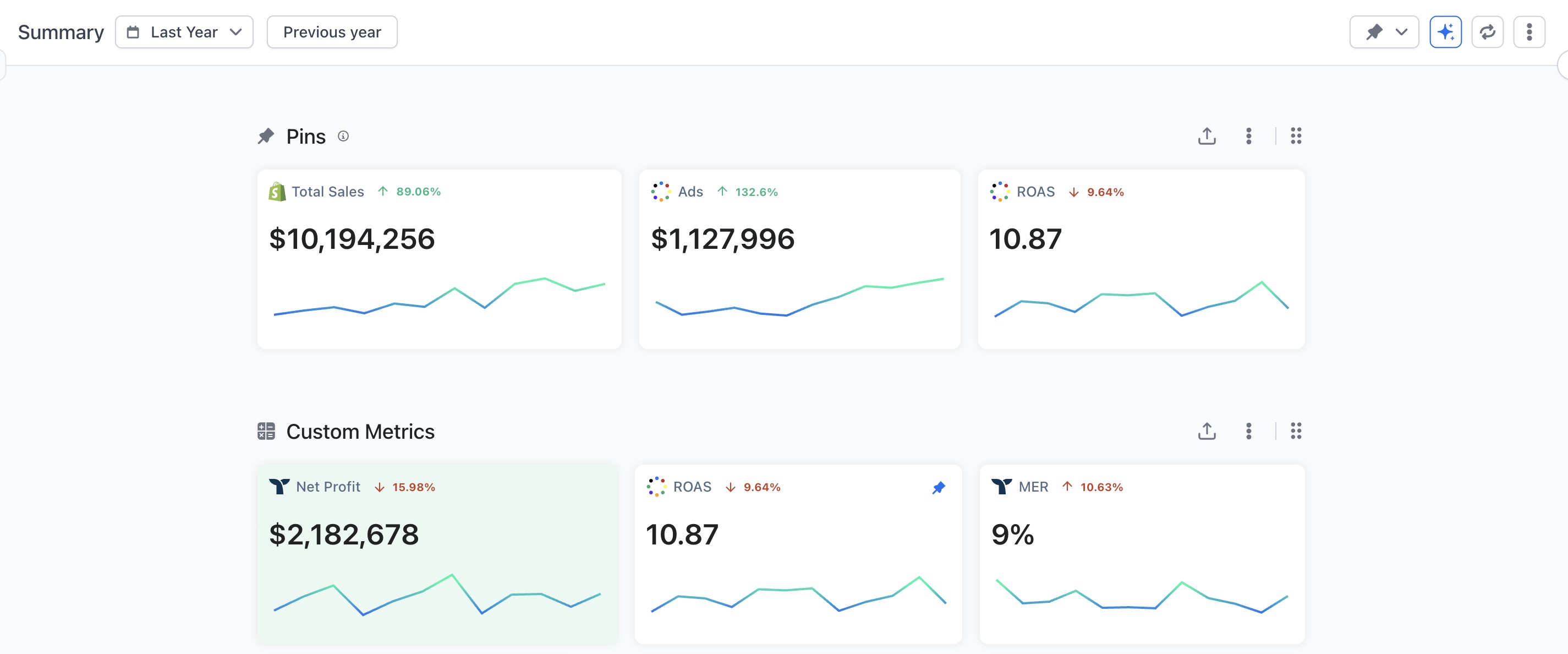The width and height of the screenshot is (1568, 654).
Task: Click the export icon in Custom Metrics section
Action: pyautogui.click(x=1207, y=431)
